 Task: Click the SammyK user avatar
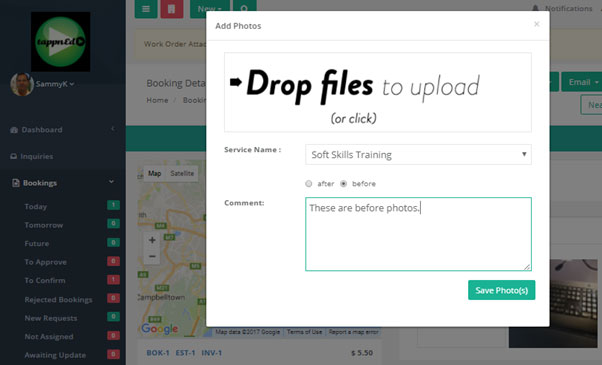tap(22, 84)
